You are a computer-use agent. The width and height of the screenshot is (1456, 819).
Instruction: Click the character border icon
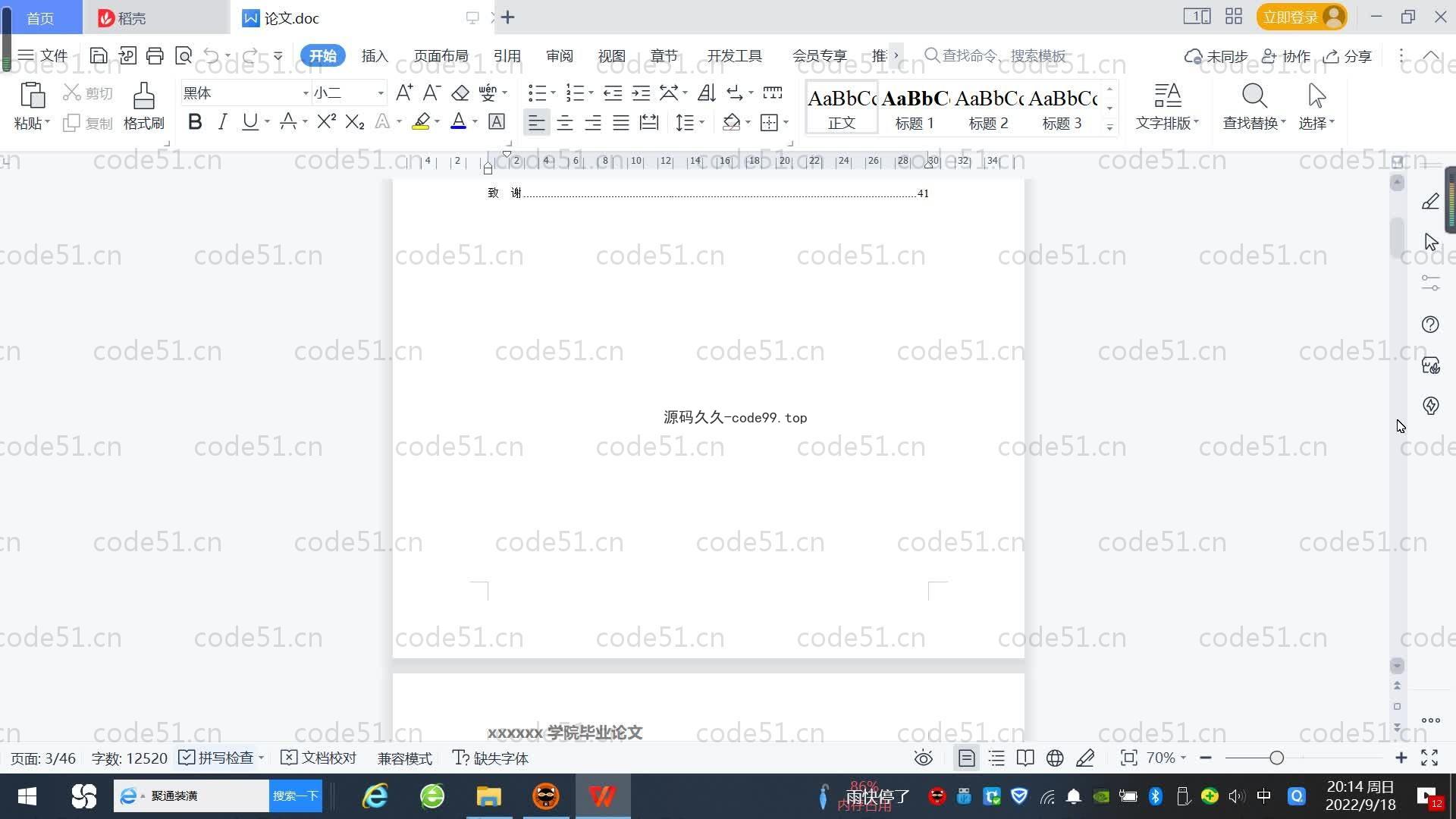pos(497,121)
